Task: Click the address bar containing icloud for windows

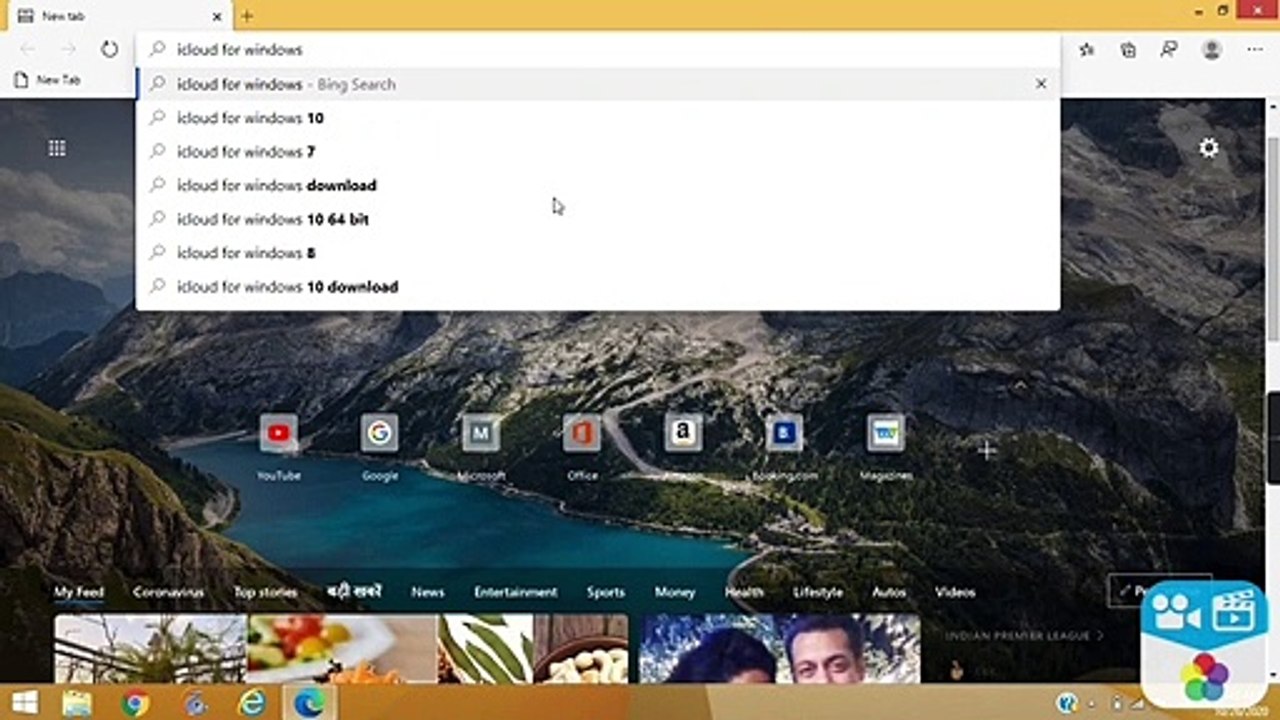Action: click(598, 49)
